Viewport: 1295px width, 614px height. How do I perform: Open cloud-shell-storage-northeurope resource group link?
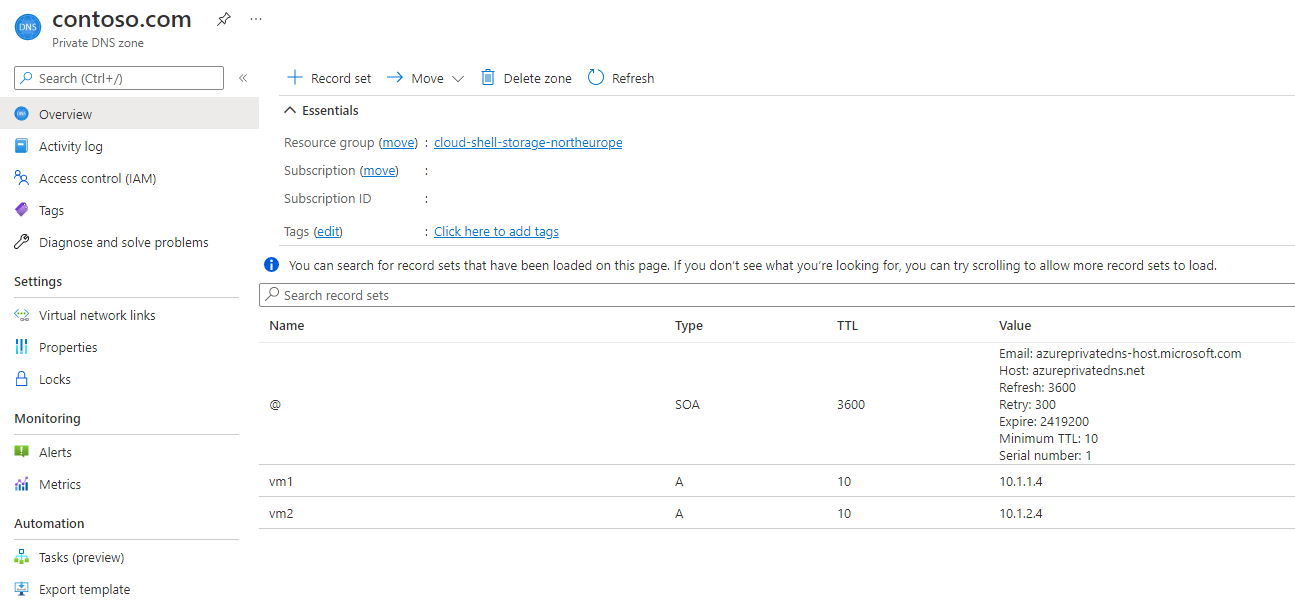click(528, 143)
